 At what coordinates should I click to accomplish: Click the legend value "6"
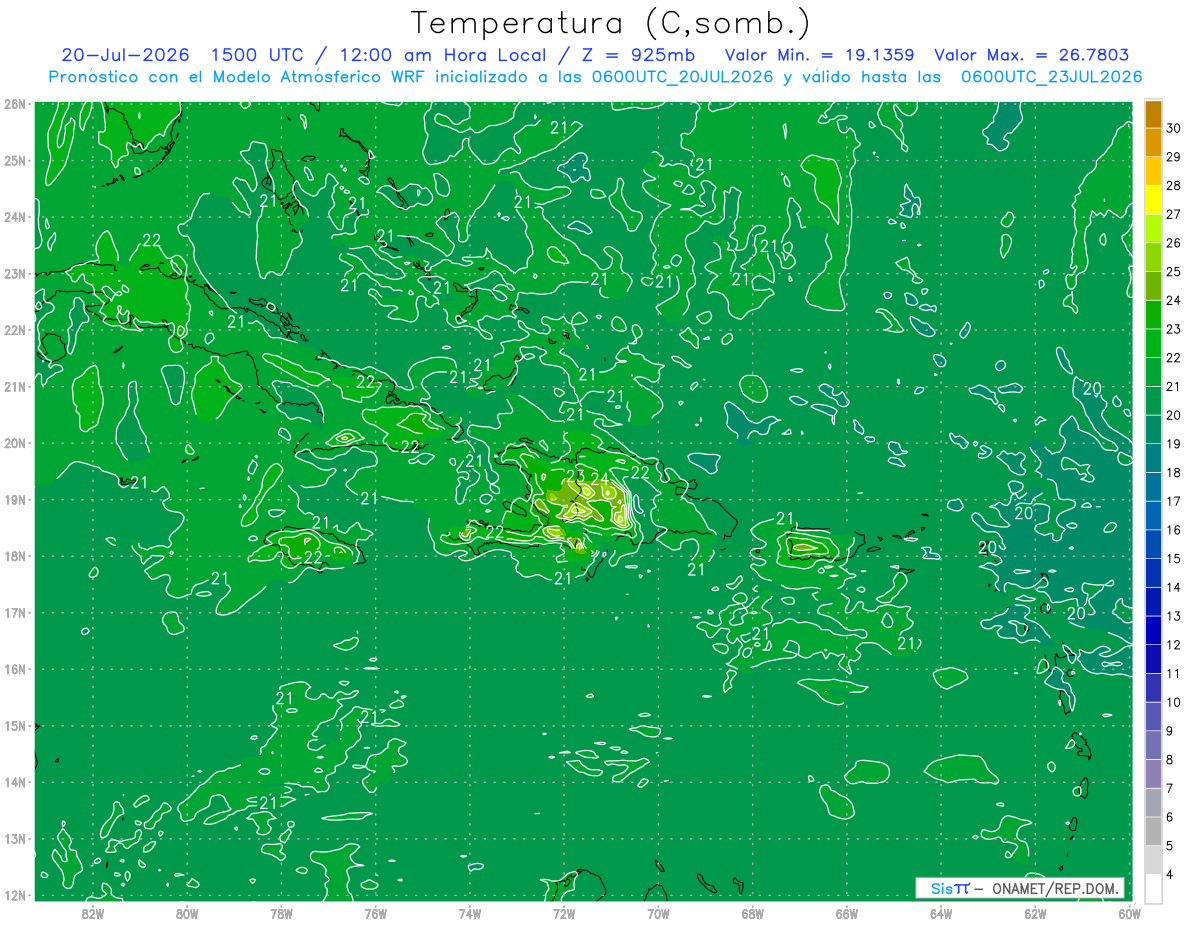click(1171, 817)
